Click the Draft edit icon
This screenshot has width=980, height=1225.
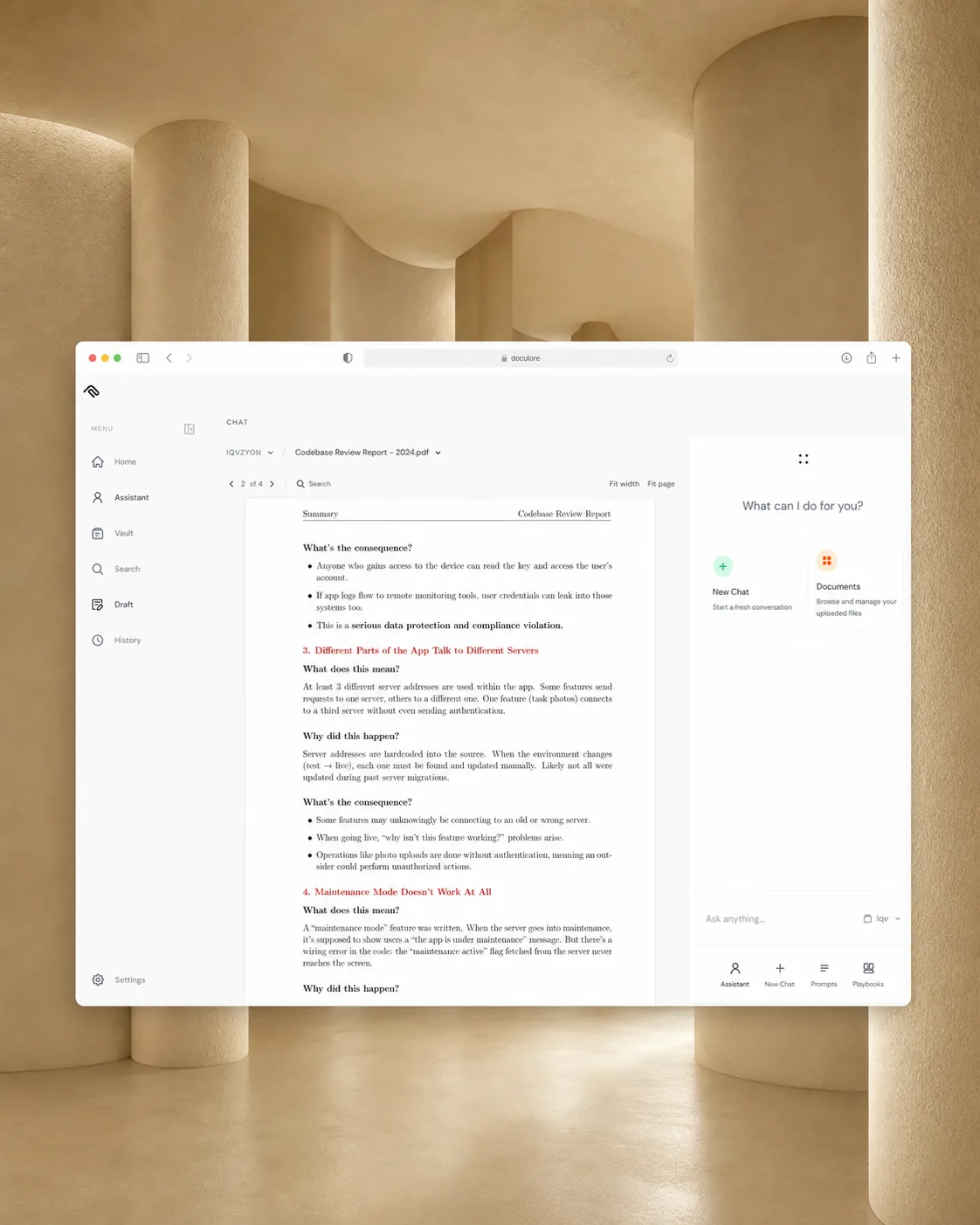(98, 605)
